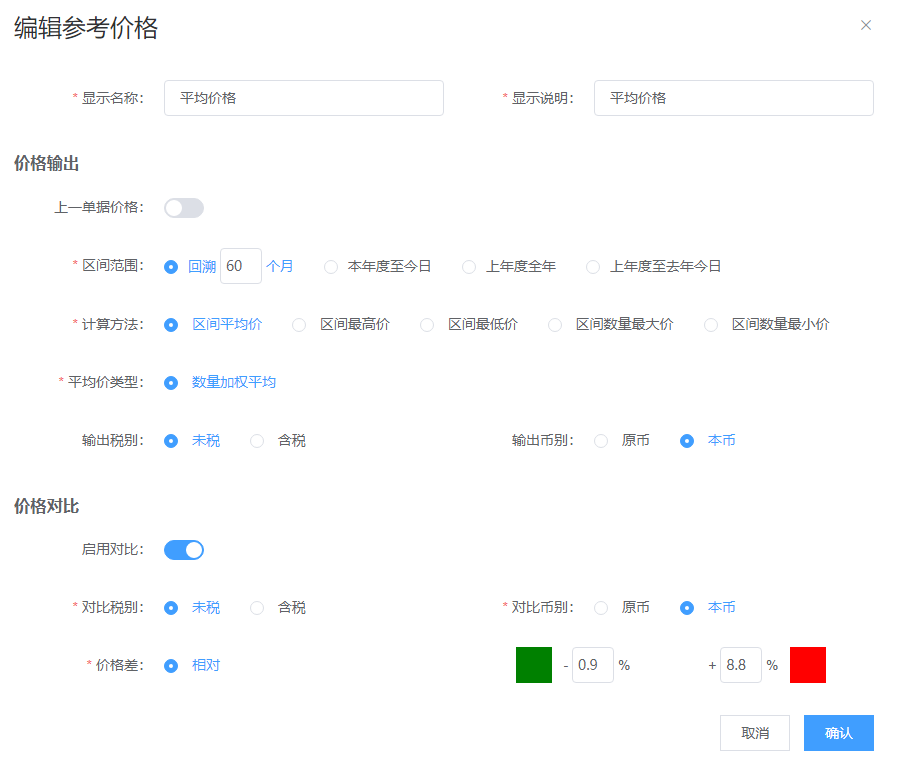Click the 显示名称 input field

303,98
